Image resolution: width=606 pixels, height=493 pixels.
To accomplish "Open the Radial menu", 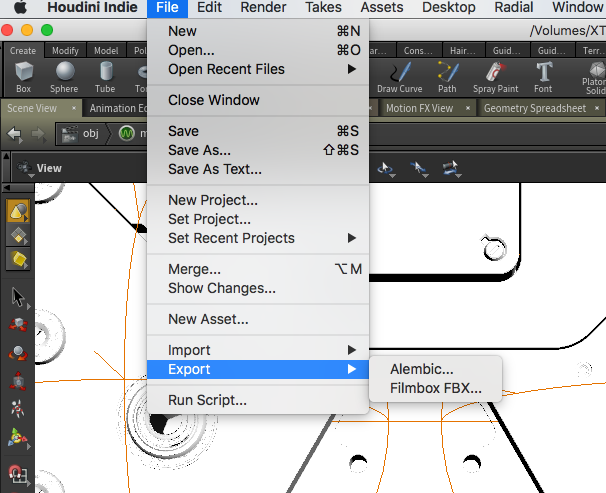I will [x=514, y=7].
